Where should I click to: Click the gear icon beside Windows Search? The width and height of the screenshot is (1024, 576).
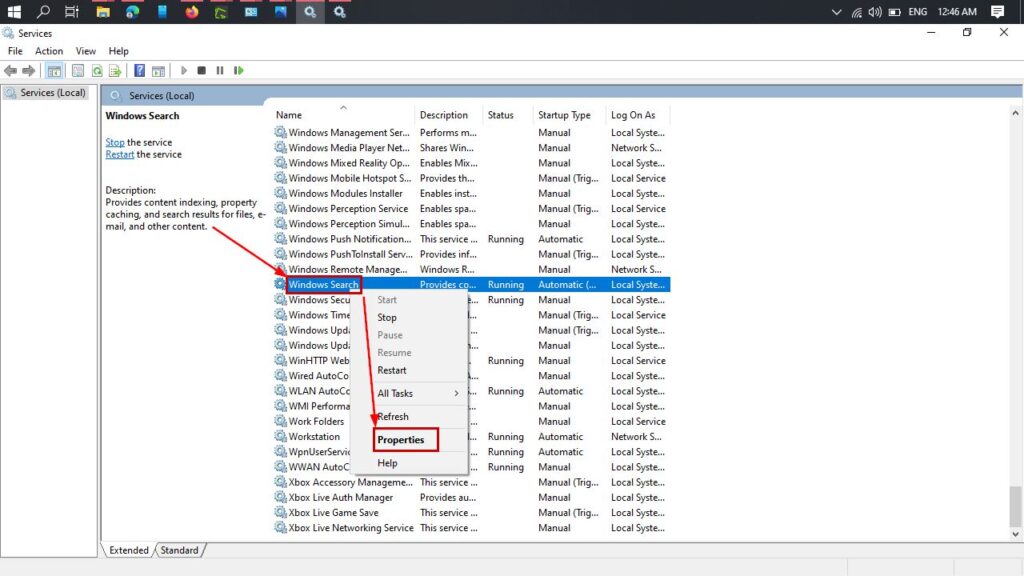[280, 284]
